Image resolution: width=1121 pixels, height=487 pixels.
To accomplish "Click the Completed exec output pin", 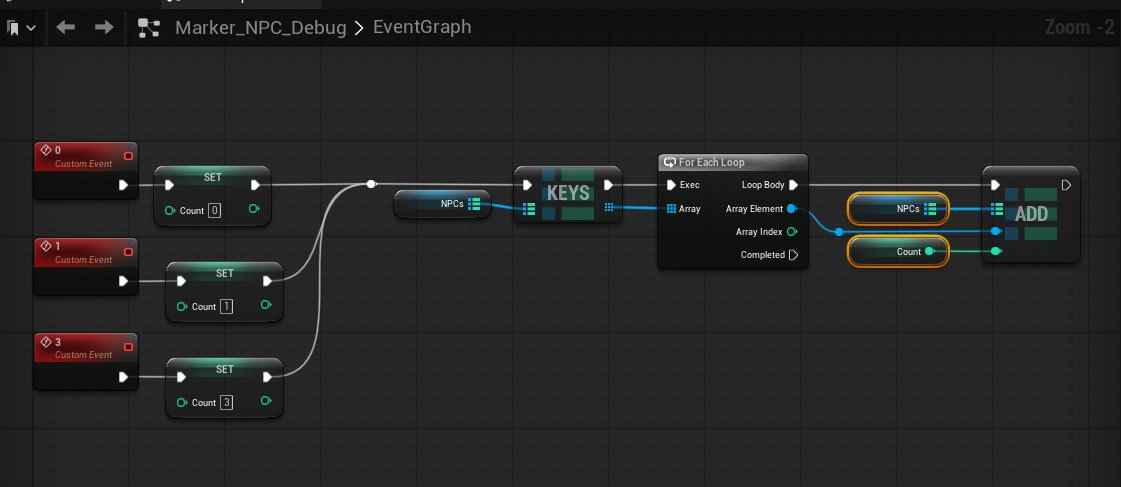I will click(793, 255).
